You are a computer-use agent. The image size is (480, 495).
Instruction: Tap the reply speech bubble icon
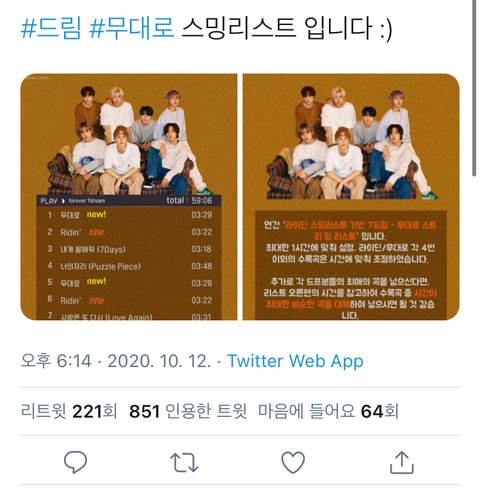pos(75,462)
